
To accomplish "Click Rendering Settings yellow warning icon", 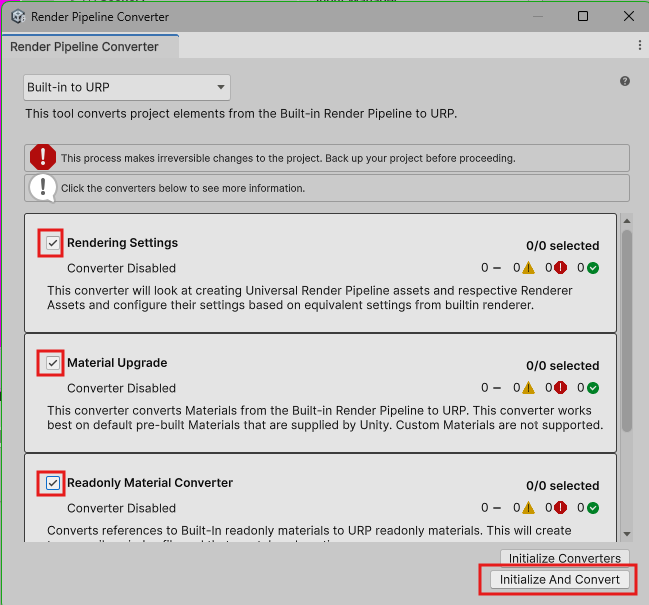I will [x=528, y=268].
